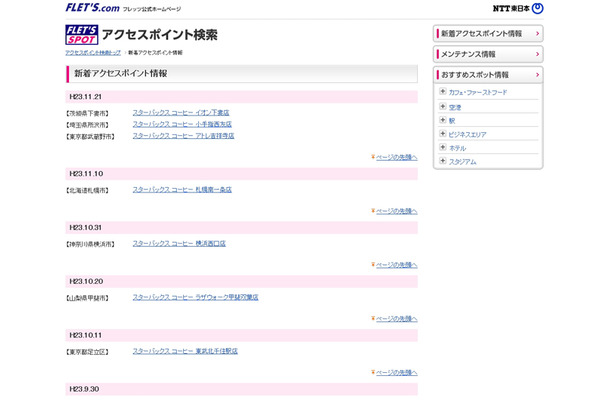Open おすすめスポット情報 sidebar menu

pyautogui.click(x=488, y=75)
